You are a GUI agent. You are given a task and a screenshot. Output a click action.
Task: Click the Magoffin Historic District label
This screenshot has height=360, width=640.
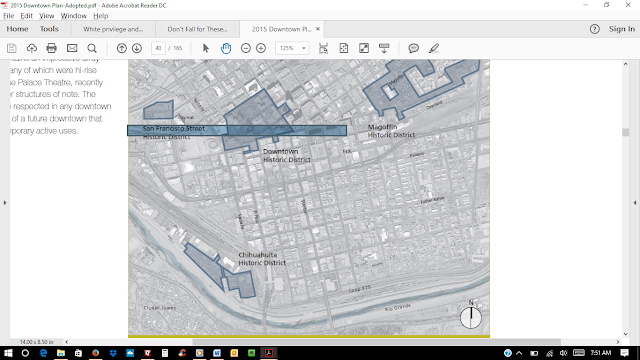[x=391, y=131]
